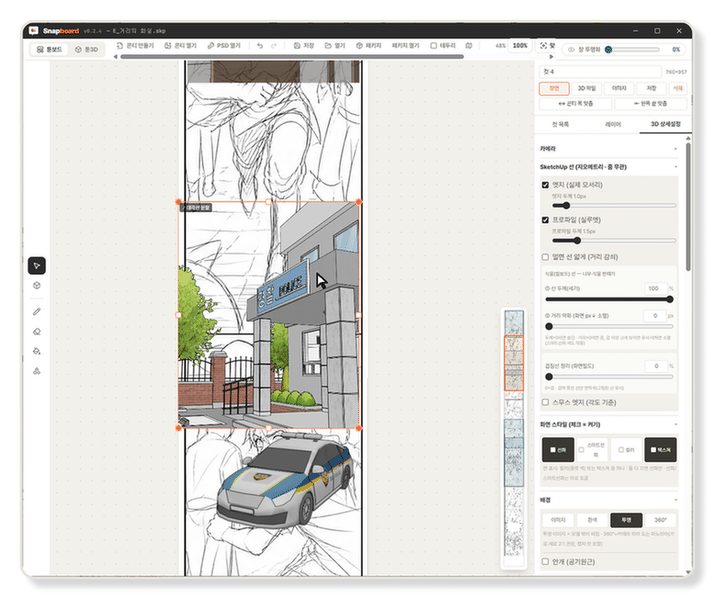Enable the 안개 (공기원근) checkbox

coord(545,562)
